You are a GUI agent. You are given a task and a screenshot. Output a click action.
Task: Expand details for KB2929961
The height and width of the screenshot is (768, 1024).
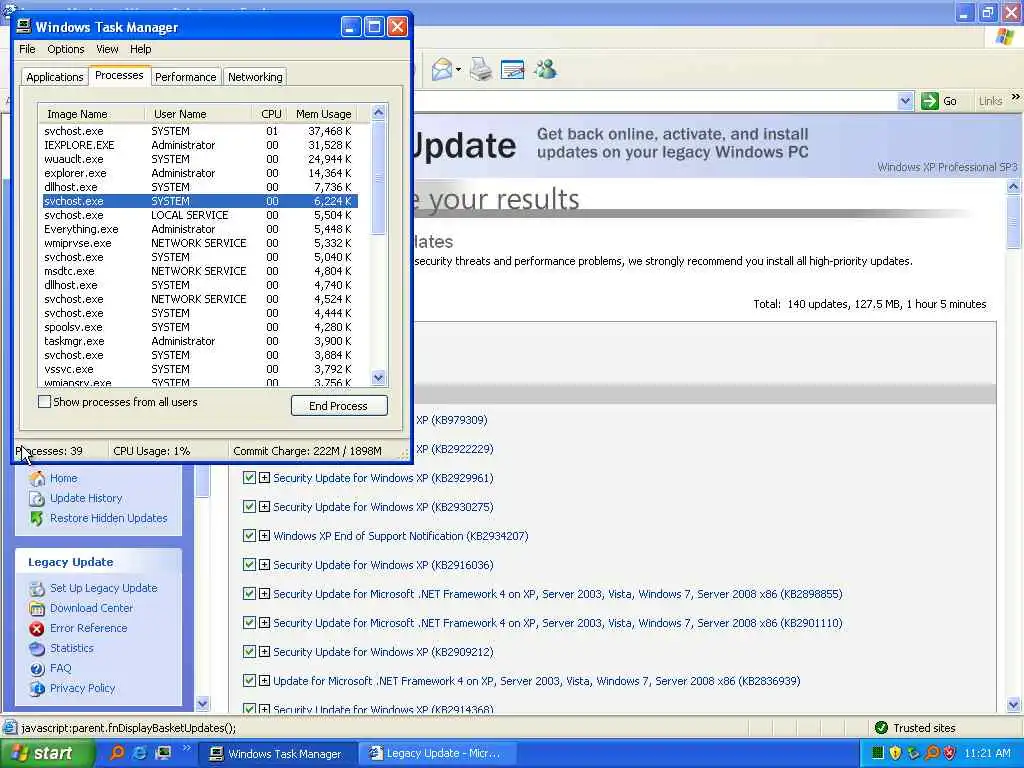tap(264, 477)
